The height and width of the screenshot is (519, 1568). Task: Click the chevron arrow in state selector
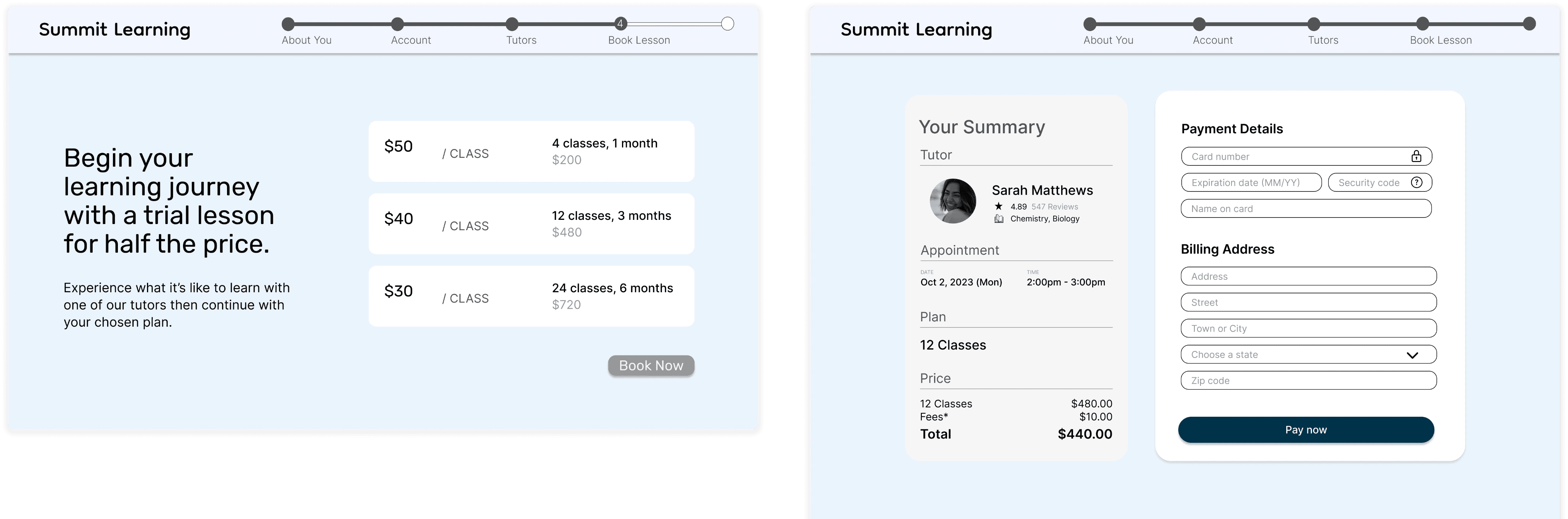pos(1412,355)
